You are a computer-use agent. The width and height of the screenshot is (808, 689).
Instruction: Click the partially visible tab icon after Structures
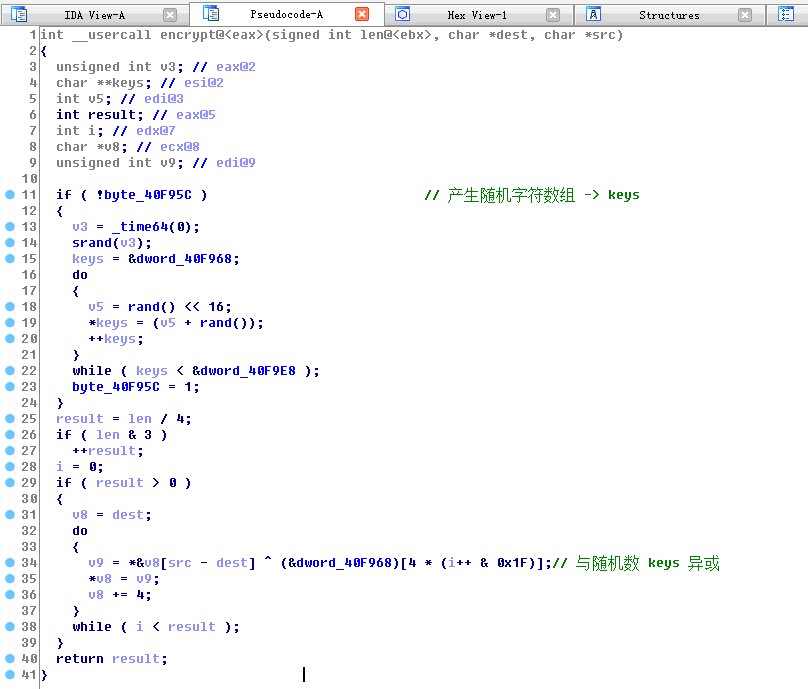pyautogui.click(x=786, y=14)
